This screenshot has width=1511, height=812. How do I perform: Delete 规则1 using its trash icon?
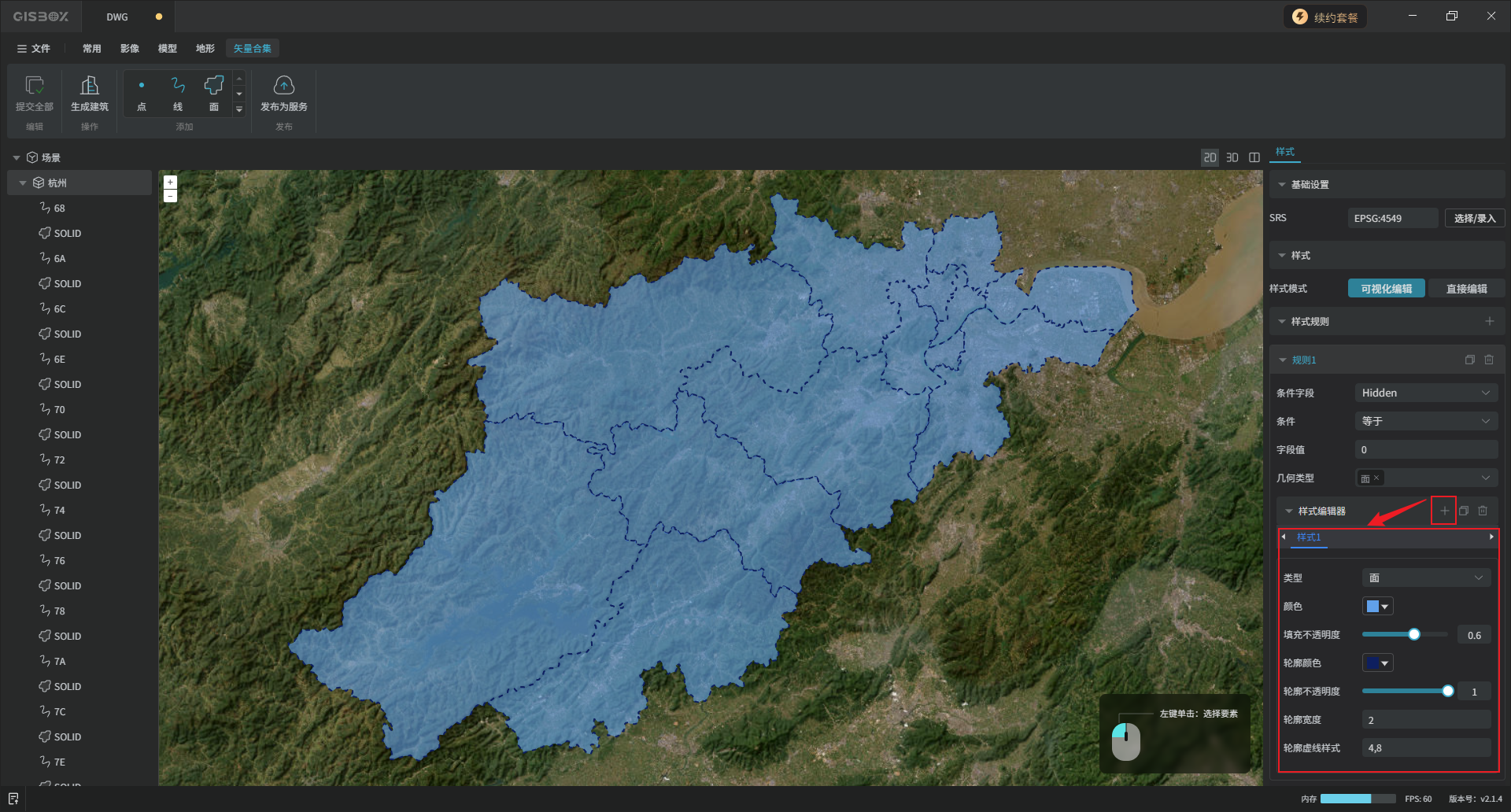(x=1489, y=360)
